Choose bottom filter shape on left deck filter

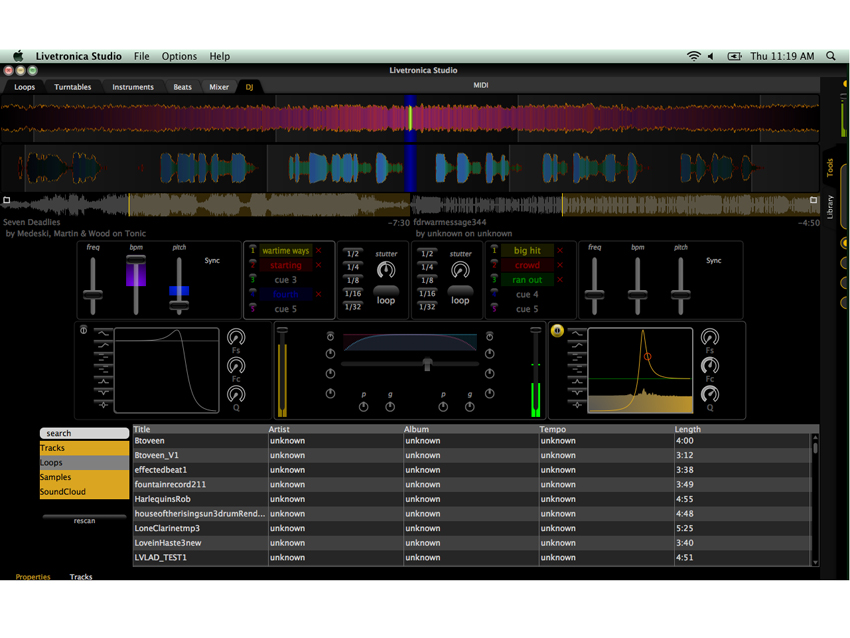103,404
